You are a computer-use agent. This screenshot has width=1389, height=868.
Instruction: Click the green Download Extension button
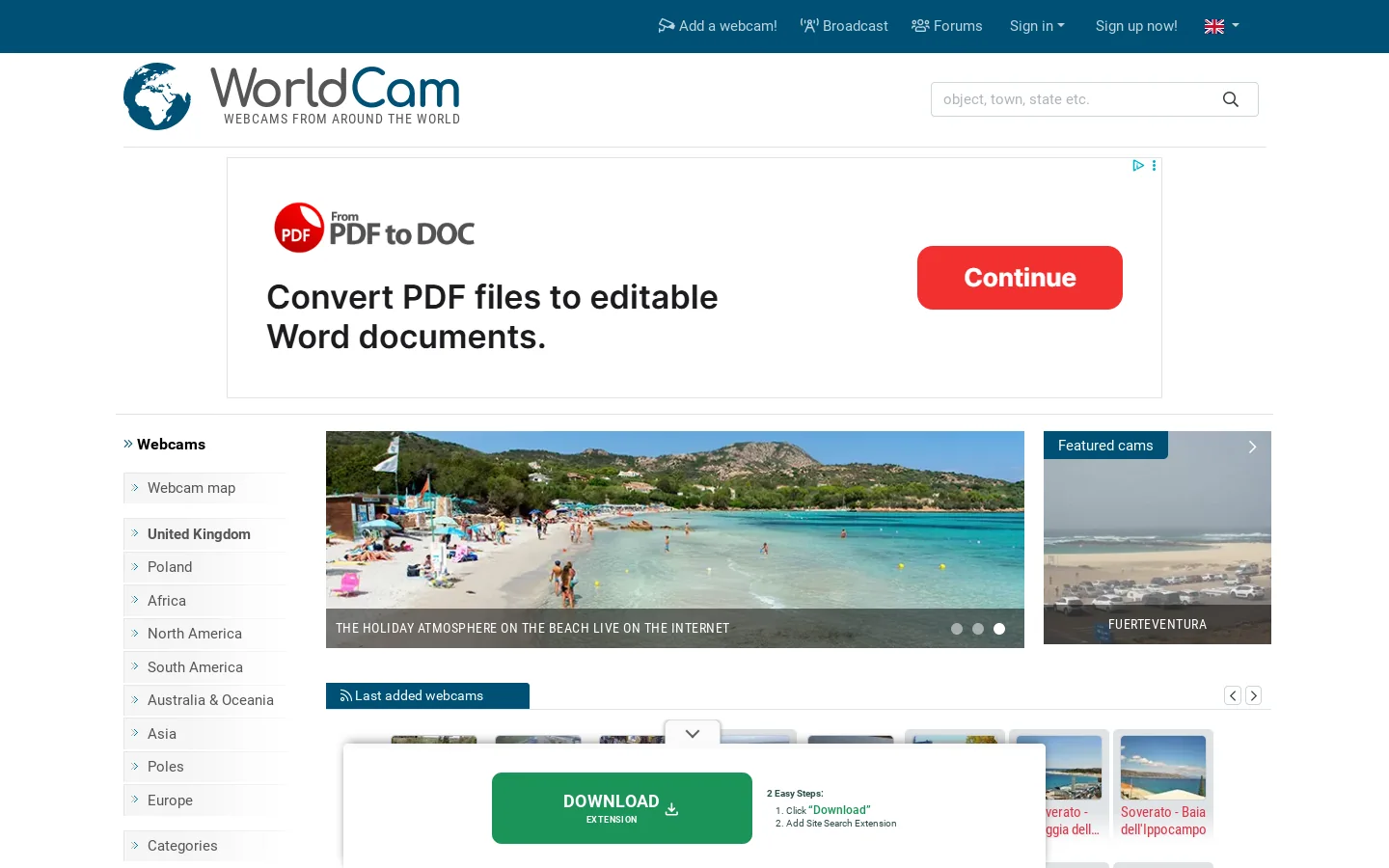pyautogui.click(x=622, y=808)
